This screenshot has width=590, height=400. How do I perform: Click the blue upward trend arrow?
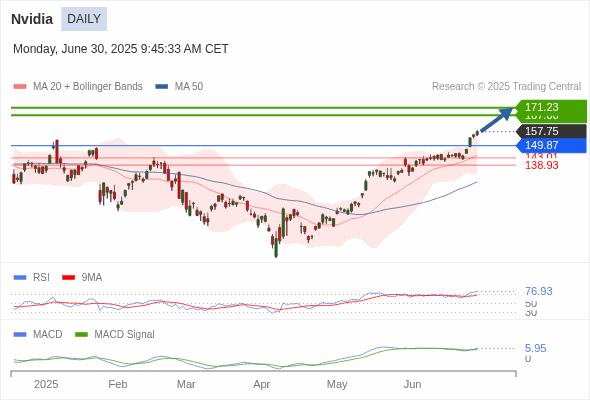(497, 119)
